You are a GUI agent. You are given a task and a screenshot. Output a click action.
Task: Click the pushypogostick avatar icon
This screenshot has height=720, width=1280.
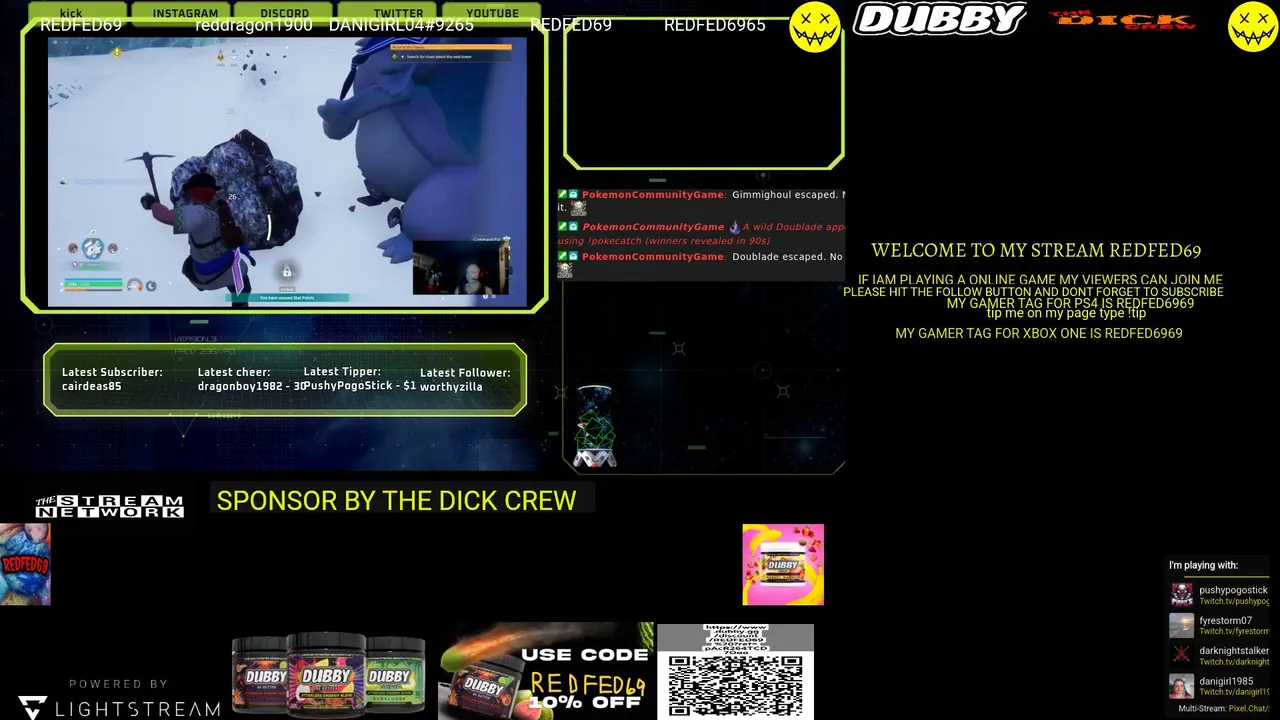click(1182, 595)
